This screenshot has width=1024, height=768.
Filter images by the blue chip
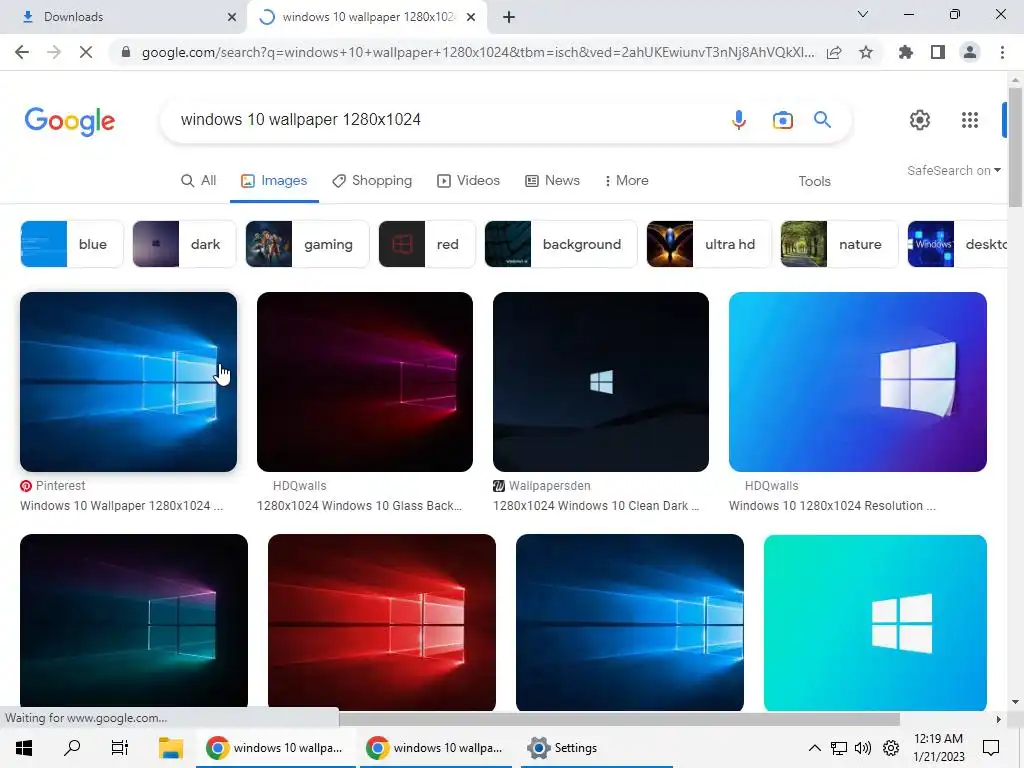click(x=72, y=244)
